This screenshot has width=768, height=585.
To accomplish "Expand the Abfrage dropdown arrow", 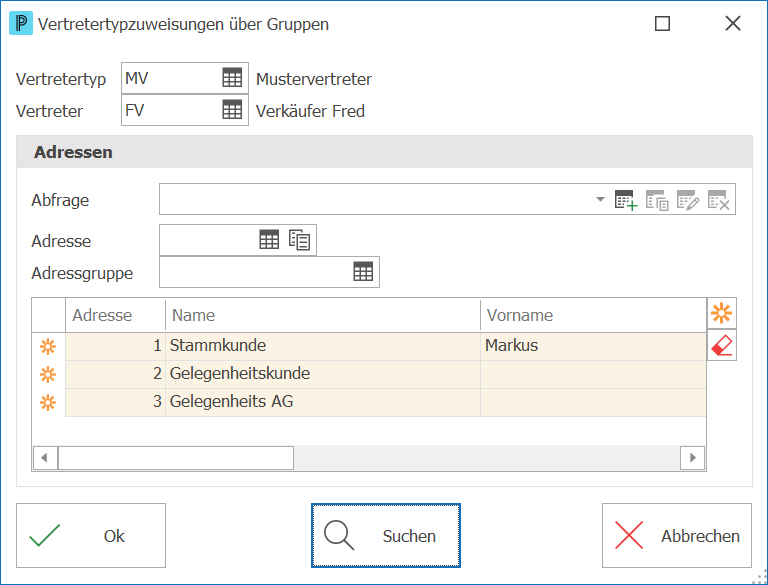I will click(600, 199).
